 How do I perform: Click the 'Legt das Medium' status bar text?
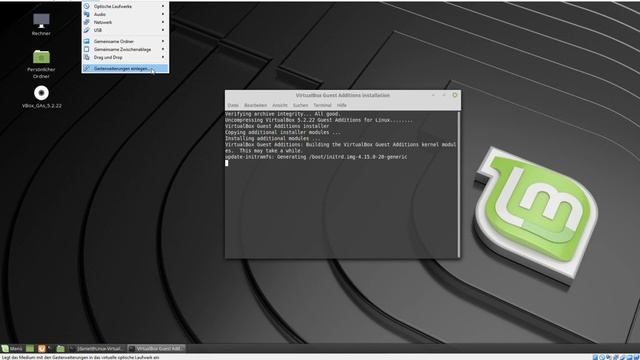point(80,357)
